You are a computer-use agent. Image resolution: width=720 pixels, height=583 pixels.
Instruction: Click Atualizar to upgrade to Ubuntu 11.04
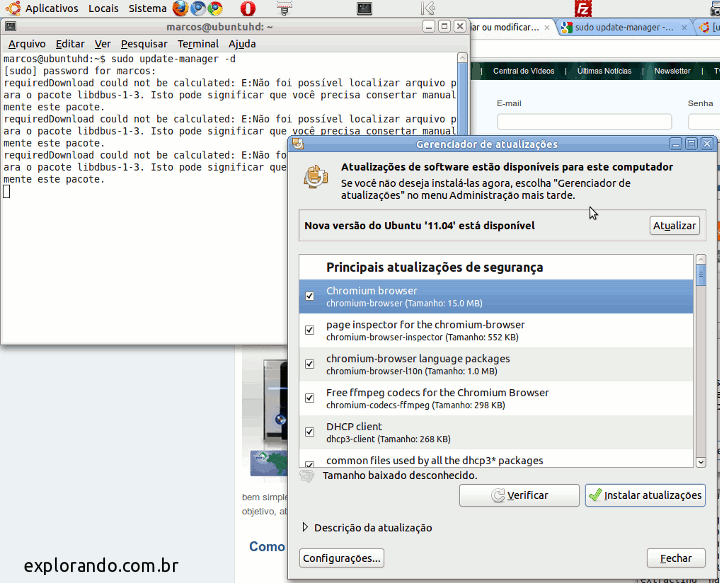(674, 225)
